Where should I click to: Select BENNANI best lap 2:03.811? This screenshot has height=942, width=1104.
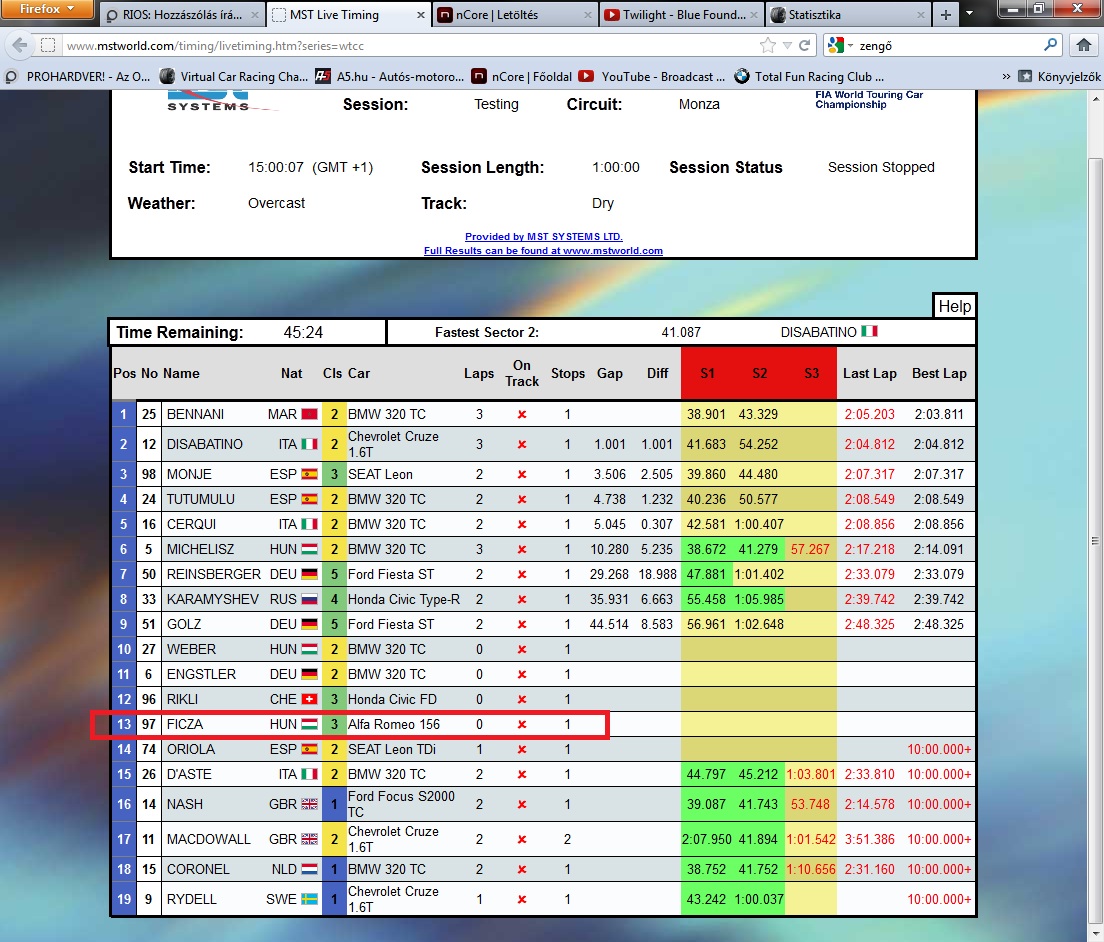tap(939, 414)
